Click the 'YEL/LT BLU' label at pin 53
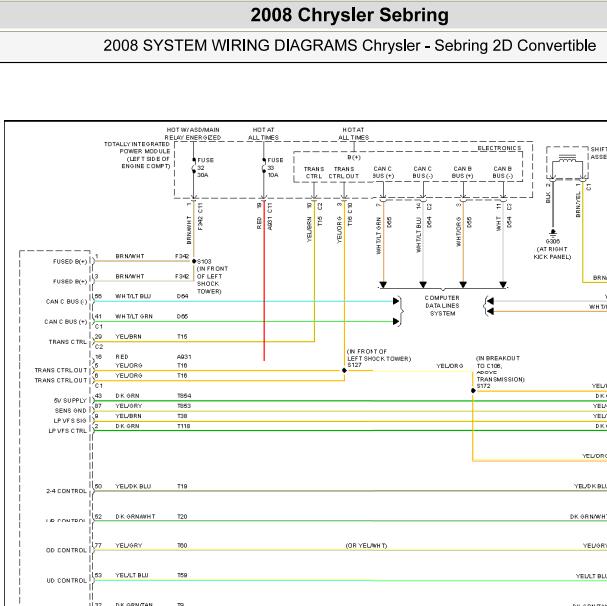The height and width of the screenshot is (606, 607). tap(132, 575)
